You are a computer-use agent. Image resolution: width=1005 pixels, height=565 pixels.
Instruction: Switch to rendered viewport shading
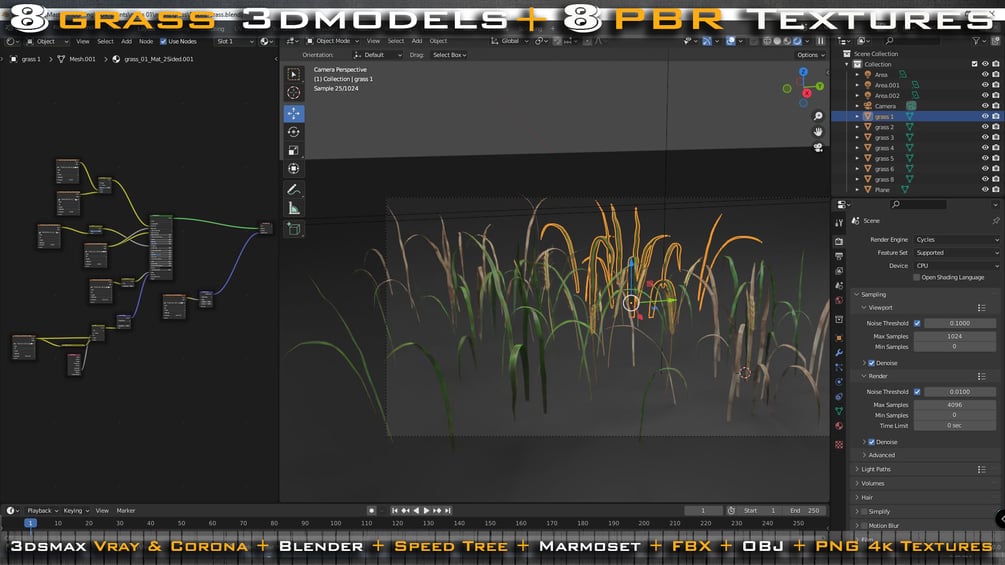[x=797, y=41]
